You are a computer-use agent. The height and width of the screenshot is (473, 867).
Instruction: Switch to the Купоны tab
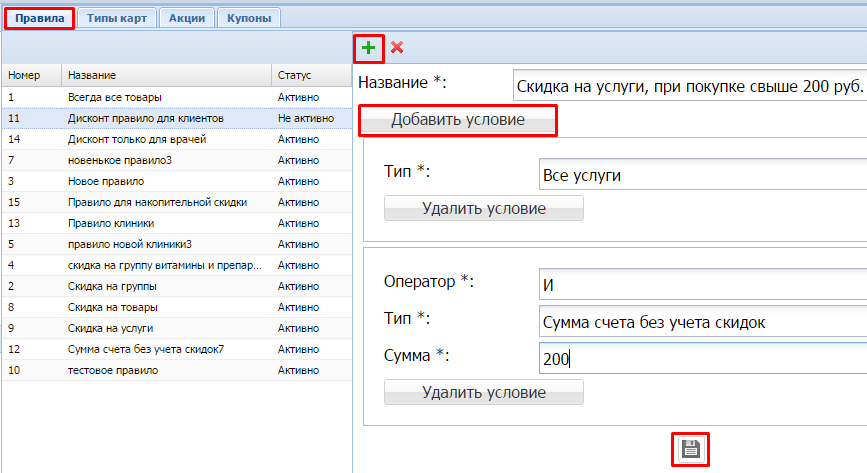point(248,18)
